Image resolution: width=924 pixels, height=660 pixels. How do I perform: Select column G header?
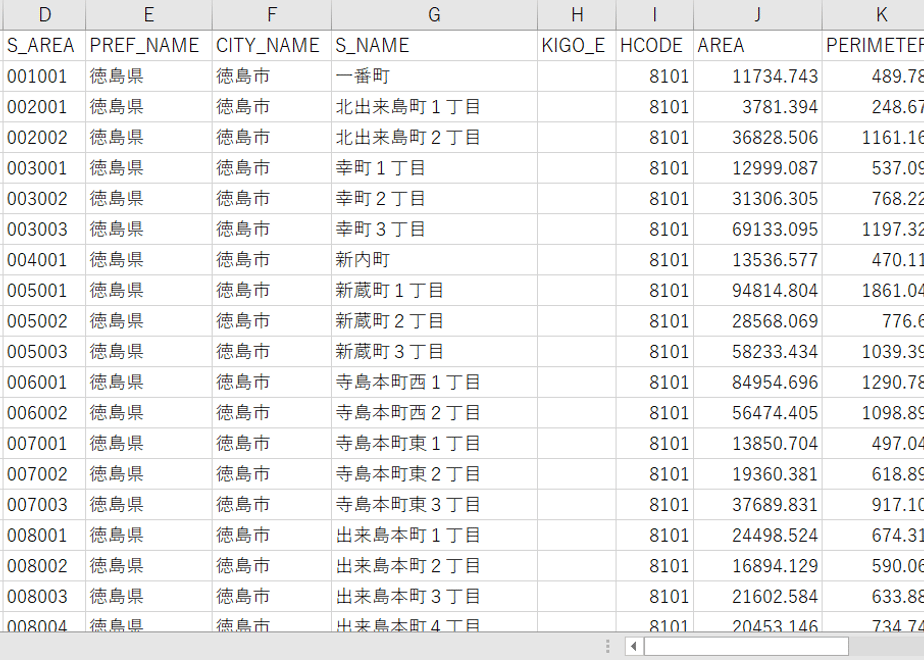coord(434,15)
